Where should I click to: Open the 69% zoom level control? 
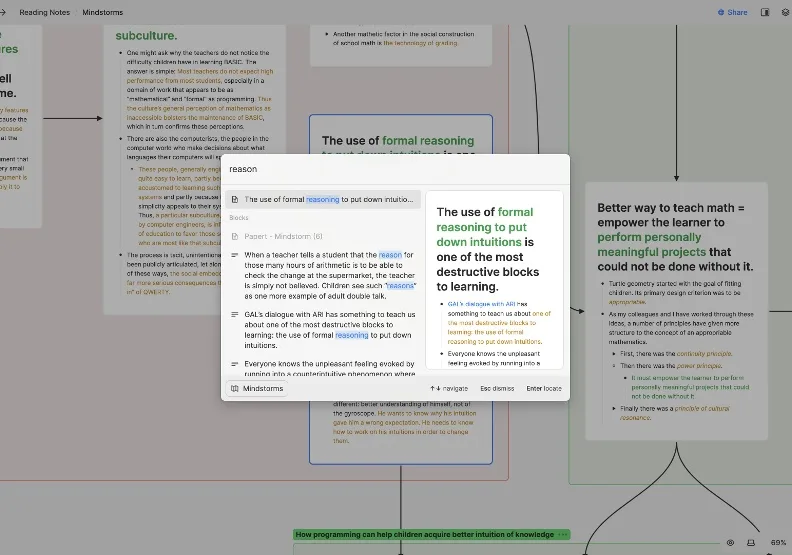click(778, 542)
